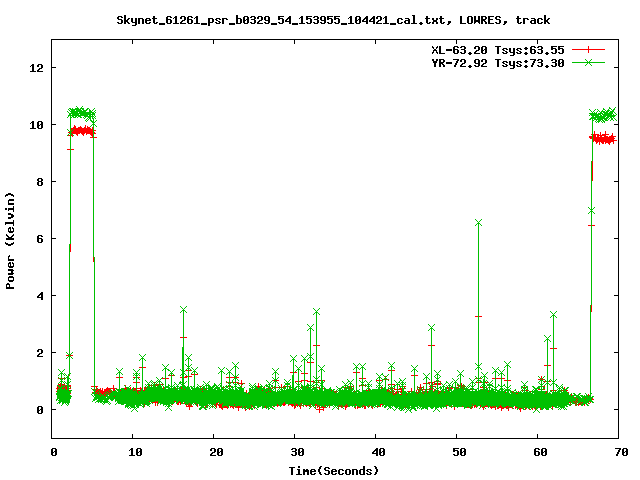Click the green spike peak near 33 seconds
Viewport: 640px width, 480px height.
316,312
